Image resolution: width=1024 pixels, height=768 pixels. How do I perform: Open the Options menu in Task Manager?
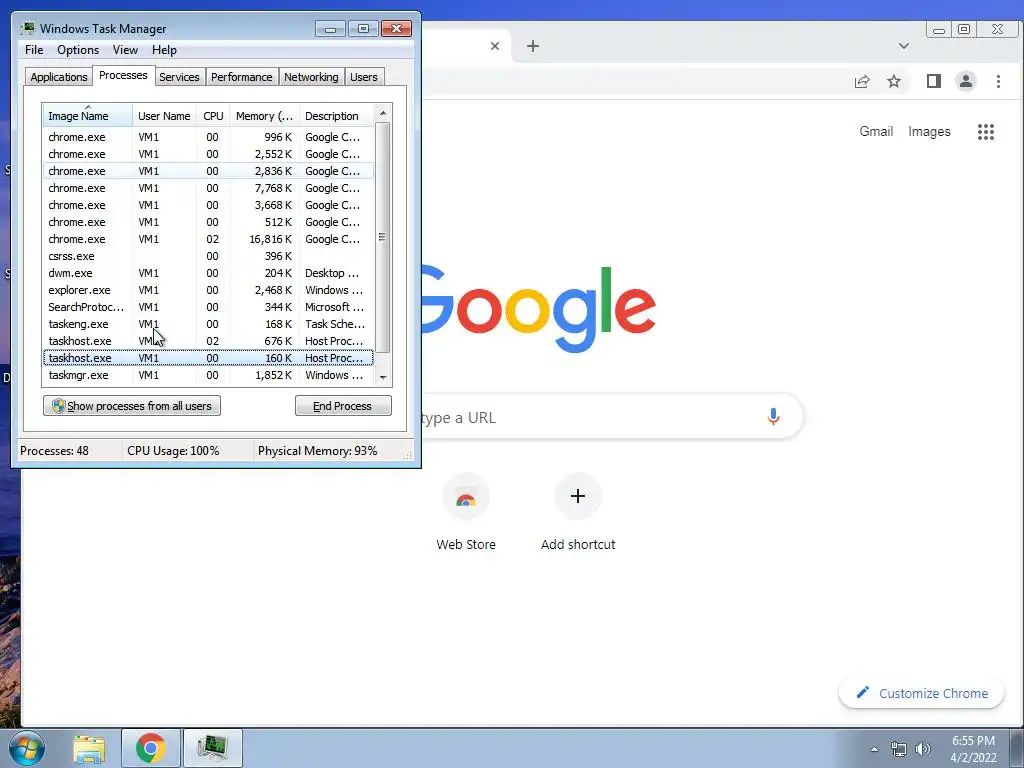pyautogui.click(x=78, y=50)
